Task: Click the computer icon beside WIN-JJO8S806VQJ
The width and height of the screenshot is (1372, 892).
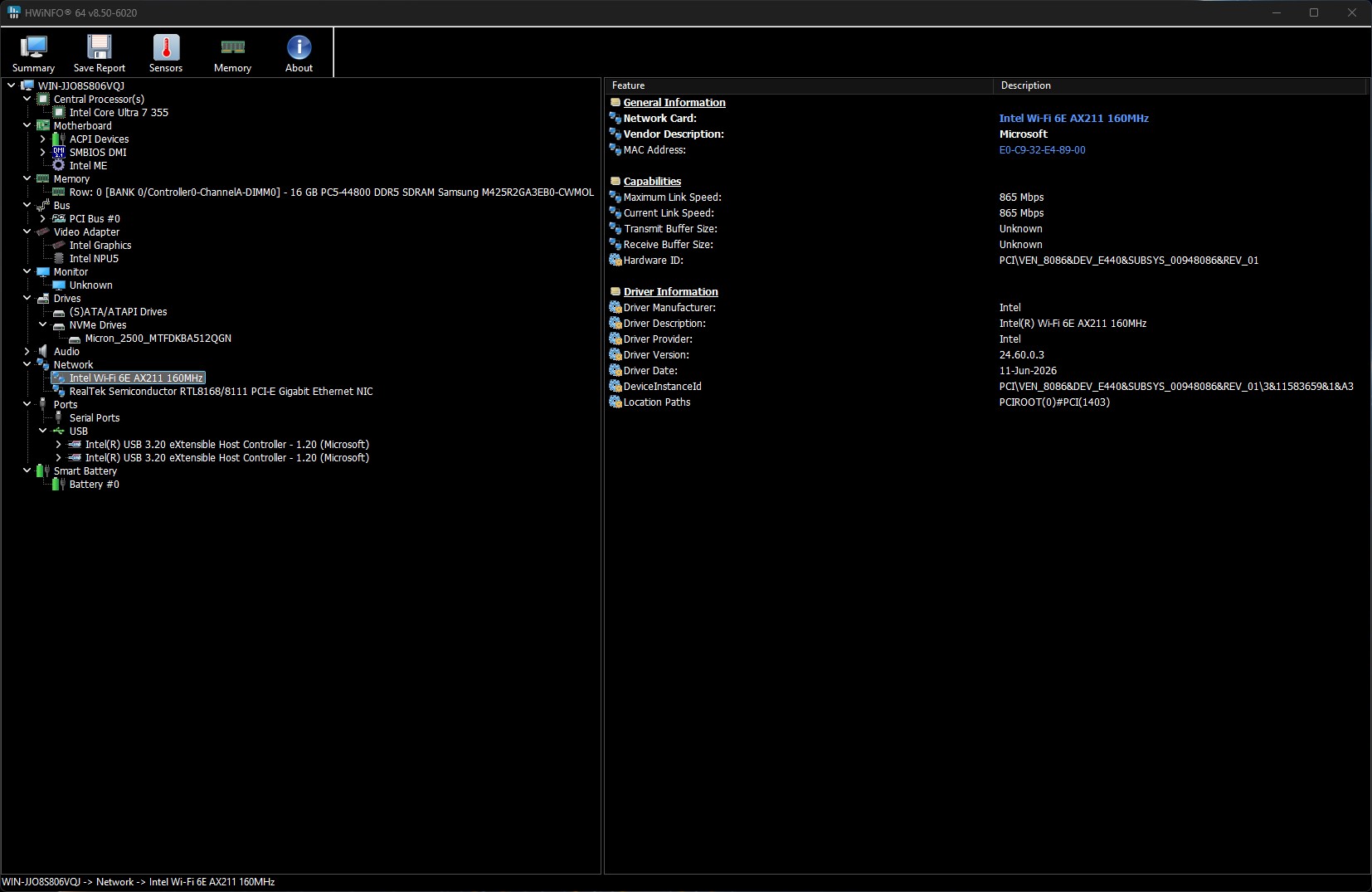Action: click(27, 85)
